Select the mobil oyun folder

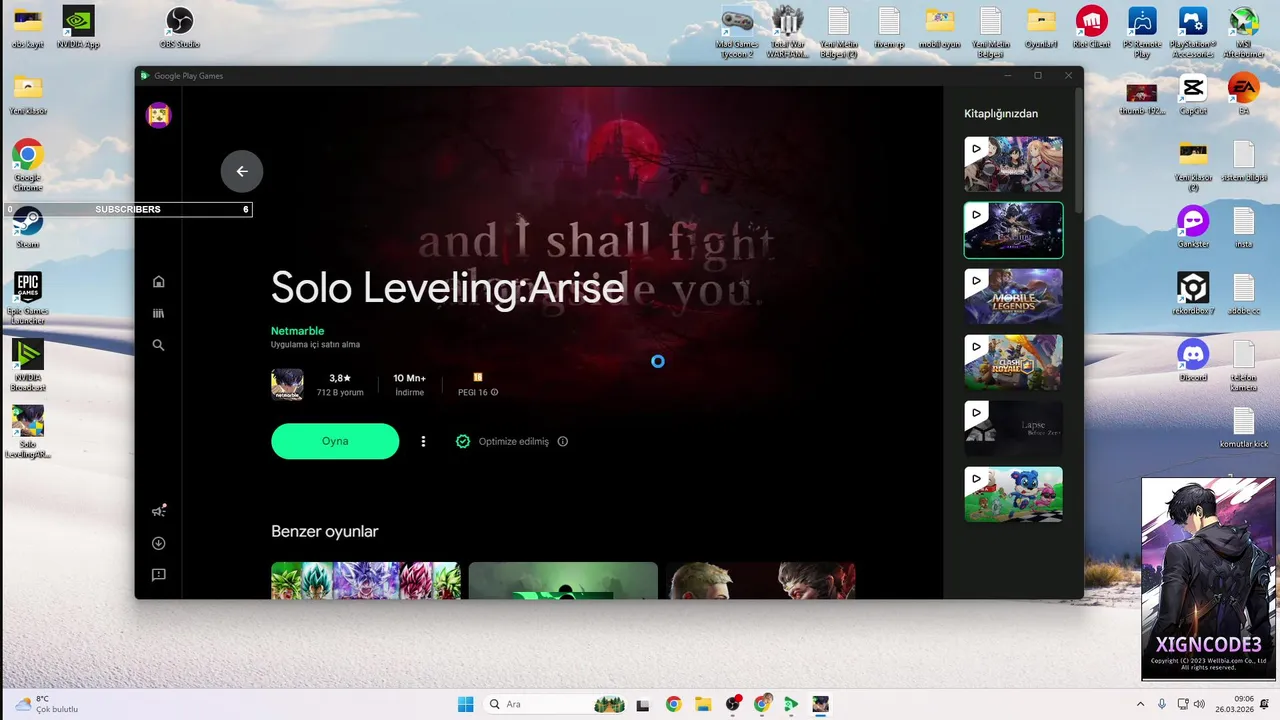point(939,28)
